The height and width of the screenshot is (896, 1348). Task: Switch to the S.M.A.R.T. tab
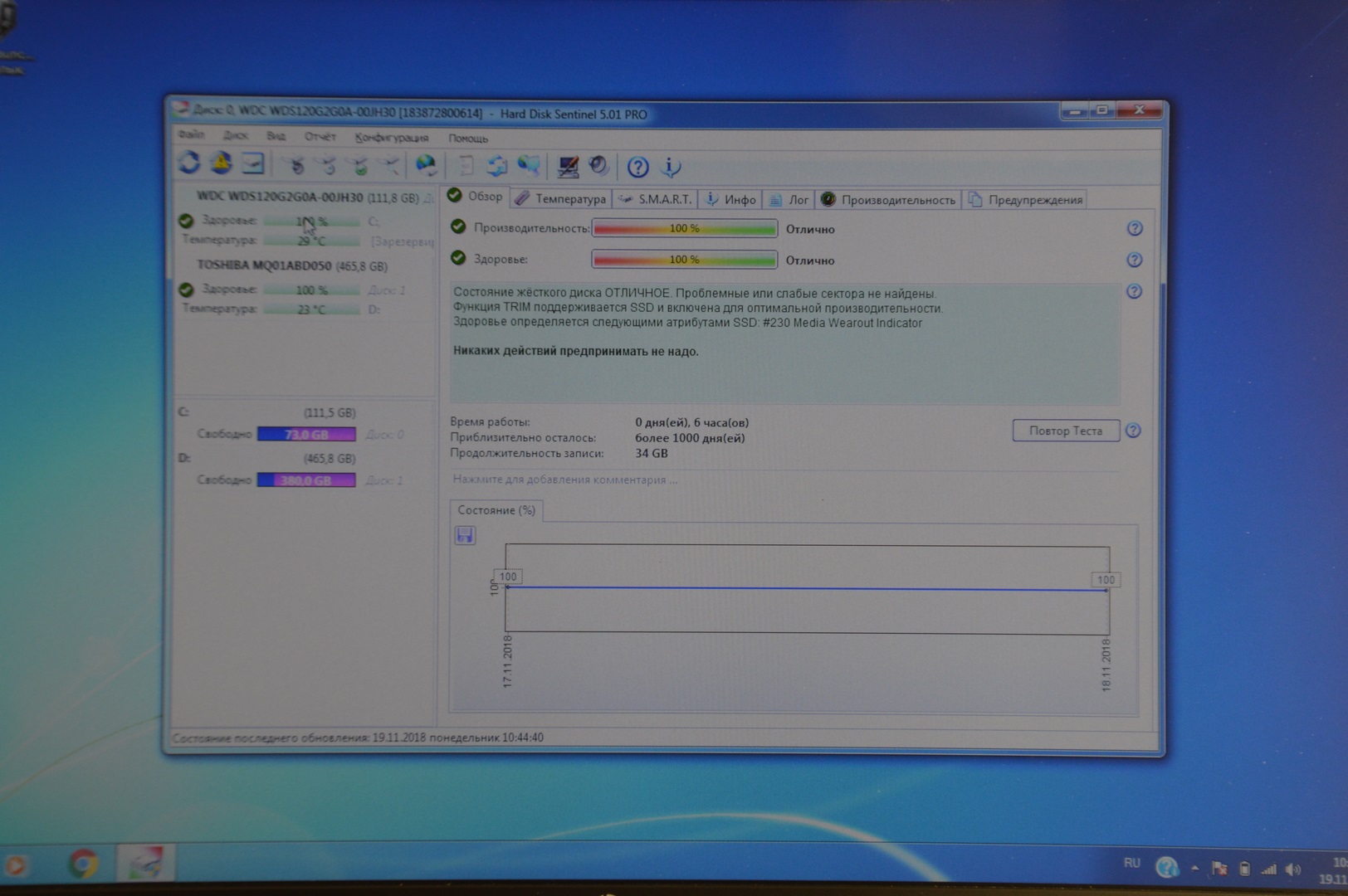(656, 199)
